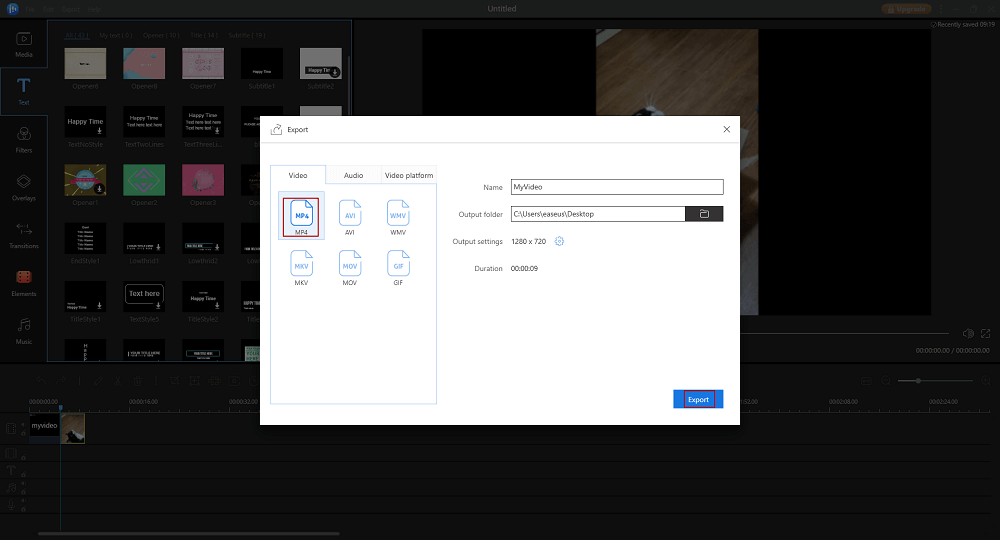1000x540 pixels.
Task: Switch to the Audio export tab
Action: (x=353, y=175)
